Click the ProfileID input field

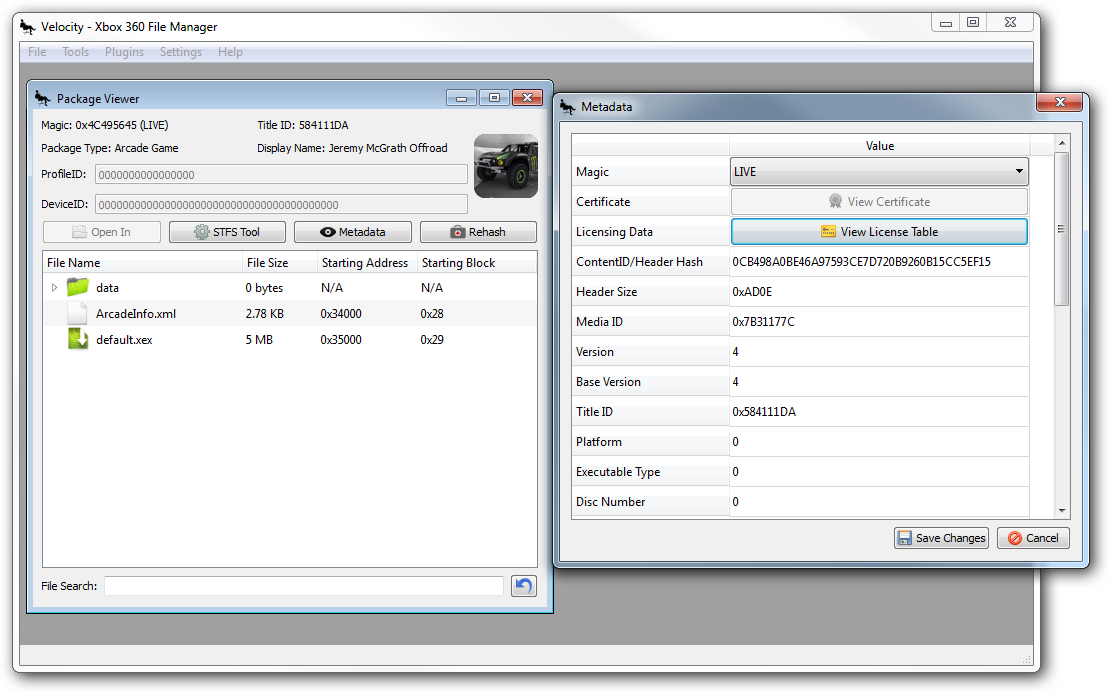coord(281,175)
